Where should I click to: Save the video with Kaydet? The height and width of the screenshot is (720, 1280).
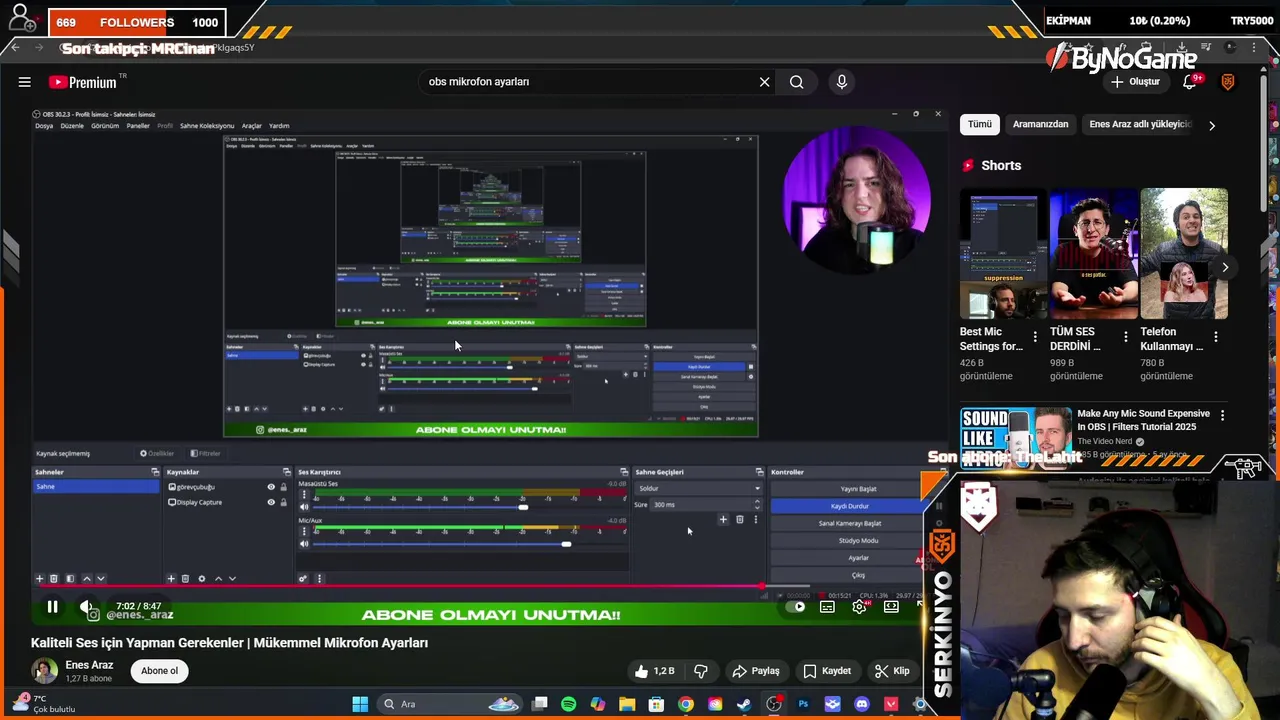[827, 671]
